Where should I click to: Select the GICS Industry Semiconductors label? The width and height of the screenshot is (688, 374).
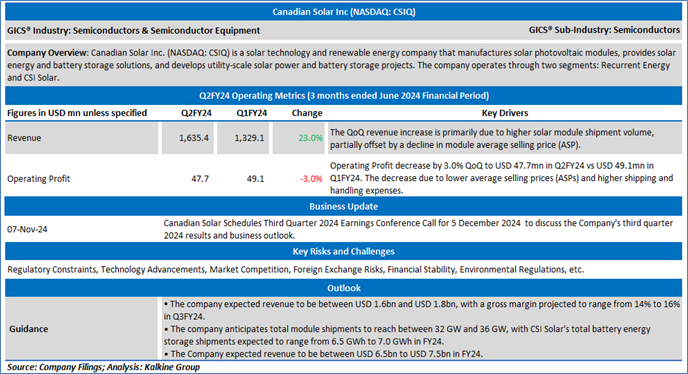point(133,30)
